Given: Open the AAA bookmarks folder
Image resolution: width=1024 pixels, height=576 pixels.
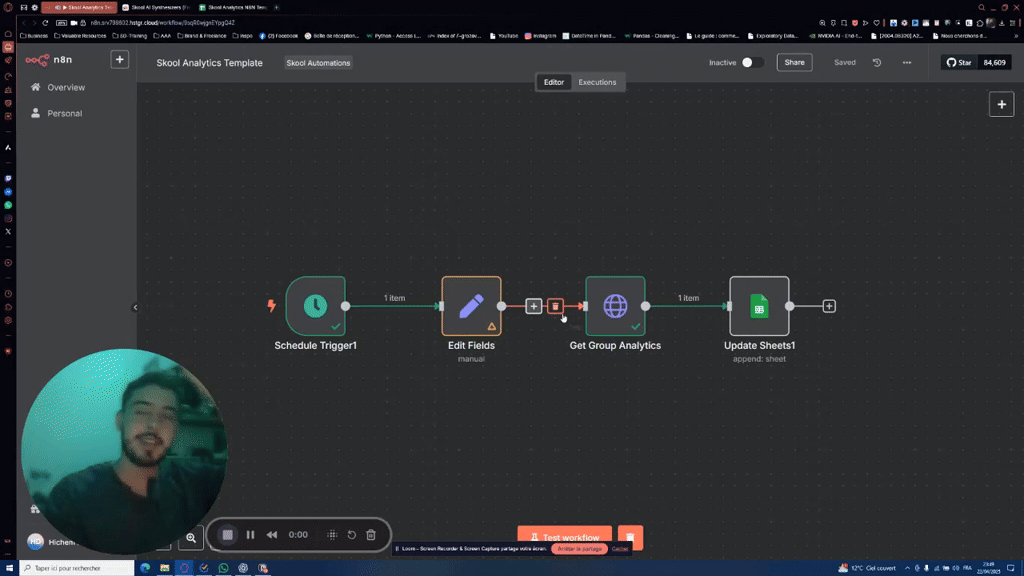Looking at the screenshot, I should [x=162, y=36].
